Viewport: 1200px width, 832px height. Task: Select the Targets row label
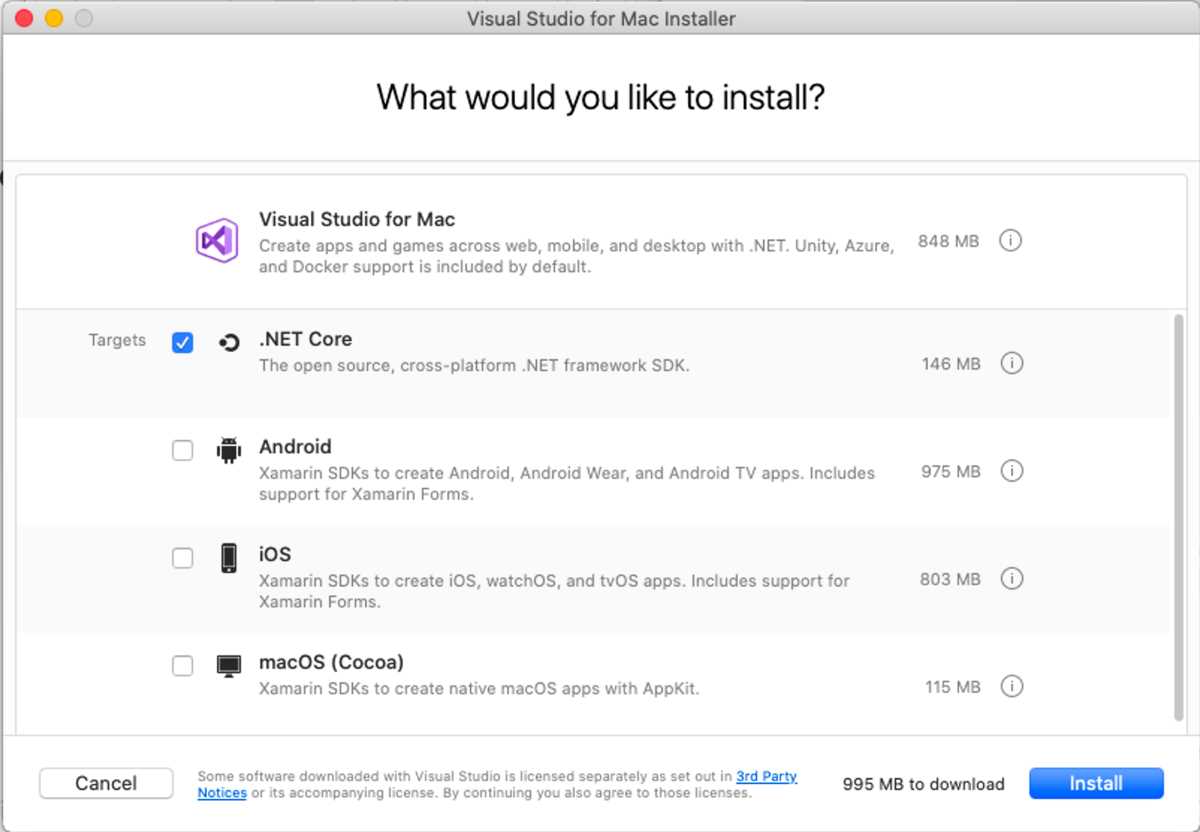click(x=117, y=340)
